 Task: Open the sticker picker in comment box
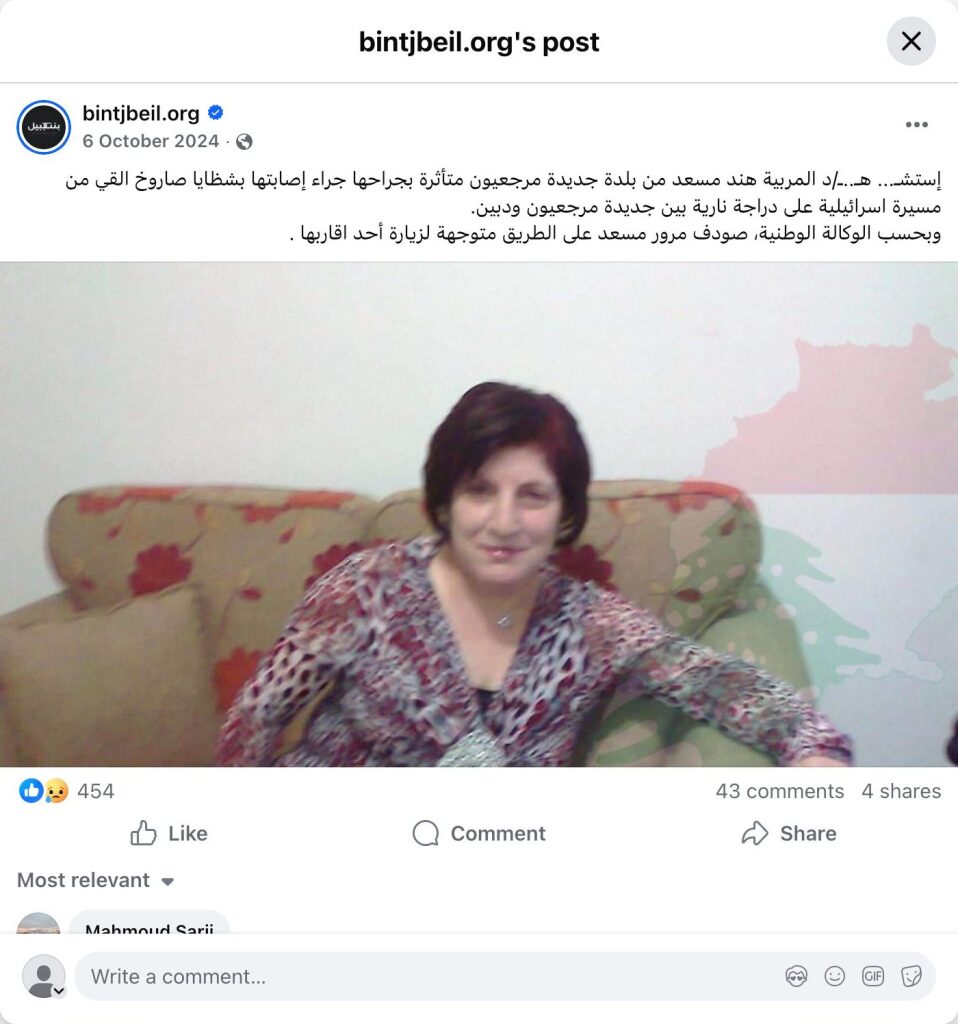pyautogui.click(x=911, y=976)
